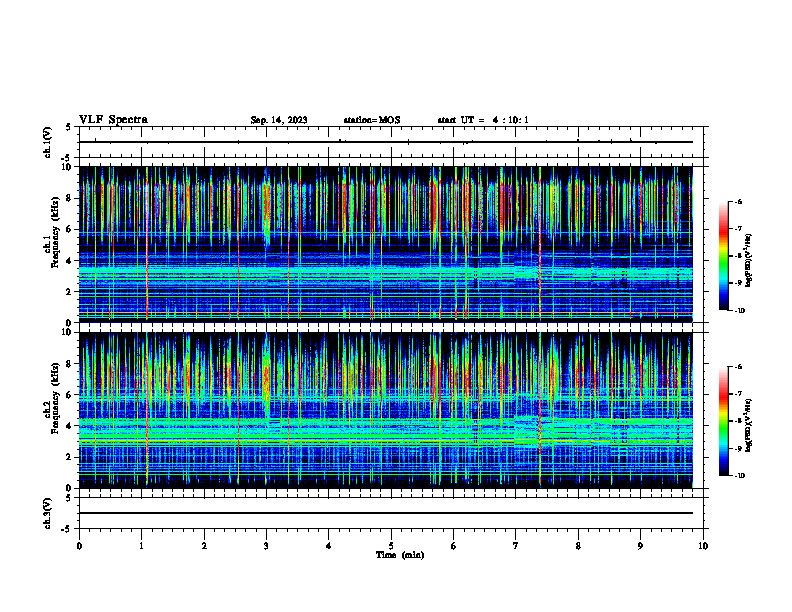Screen dimensions: 792x612
Task: Click the ch.2 frequency tick label "8"
Action: [68, 364]
